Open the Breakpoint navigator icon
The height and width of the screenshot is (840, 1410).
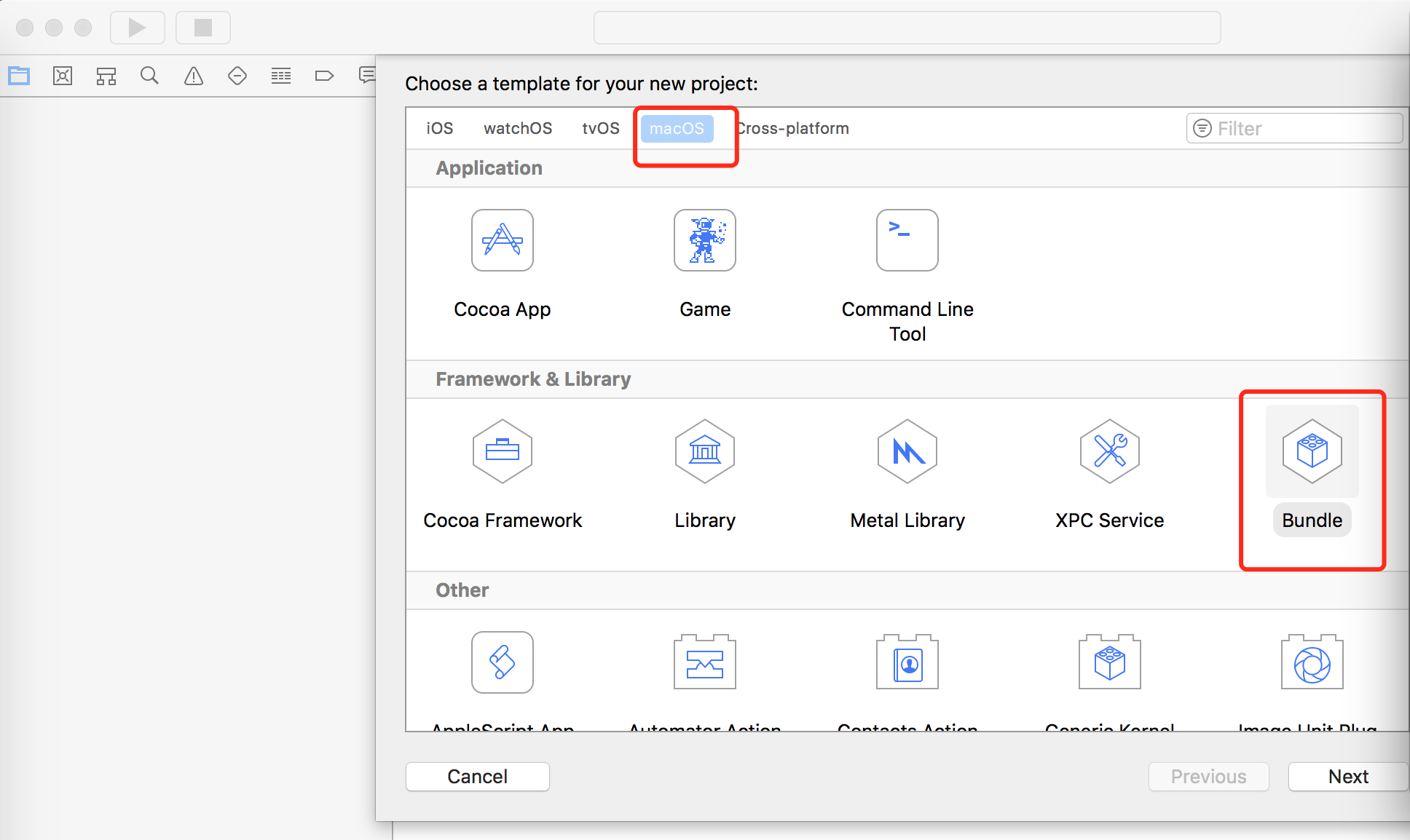[x=324, y=76]
